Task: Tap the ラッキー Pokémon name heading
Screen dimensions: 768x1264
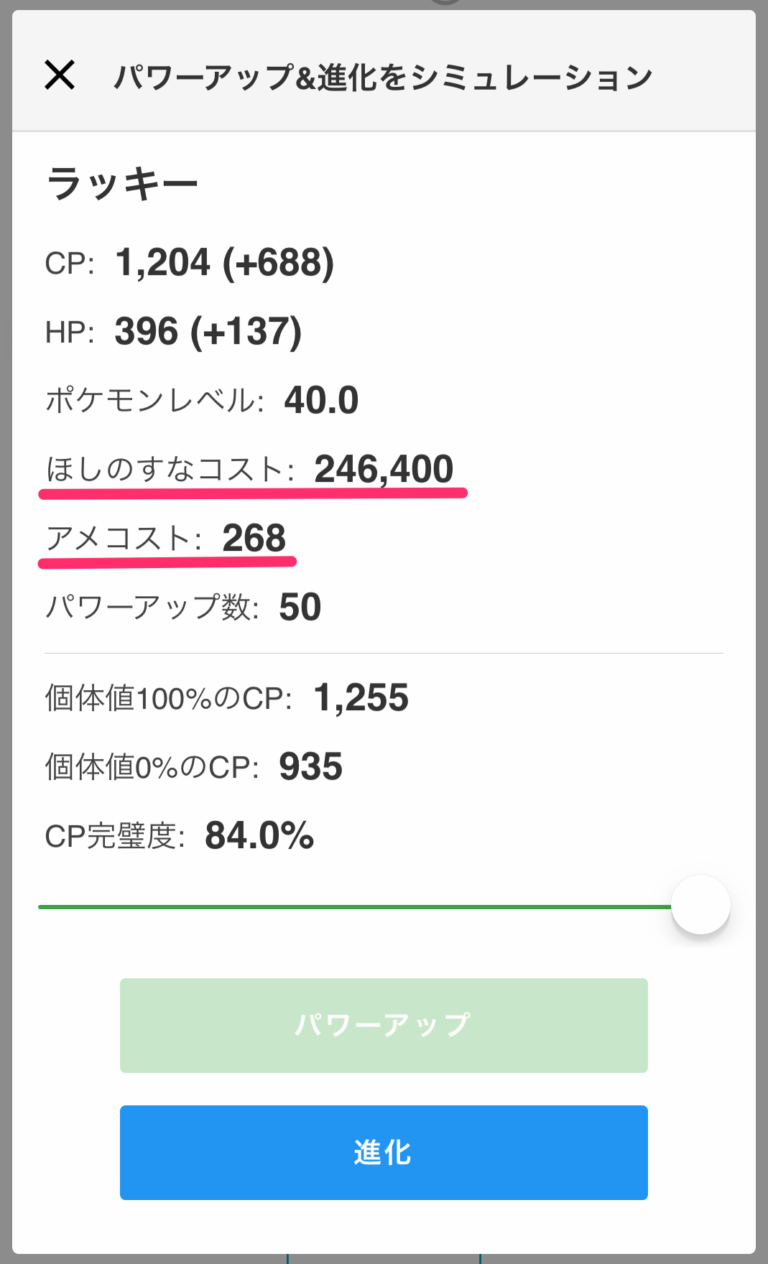Action: coord(124,182)
